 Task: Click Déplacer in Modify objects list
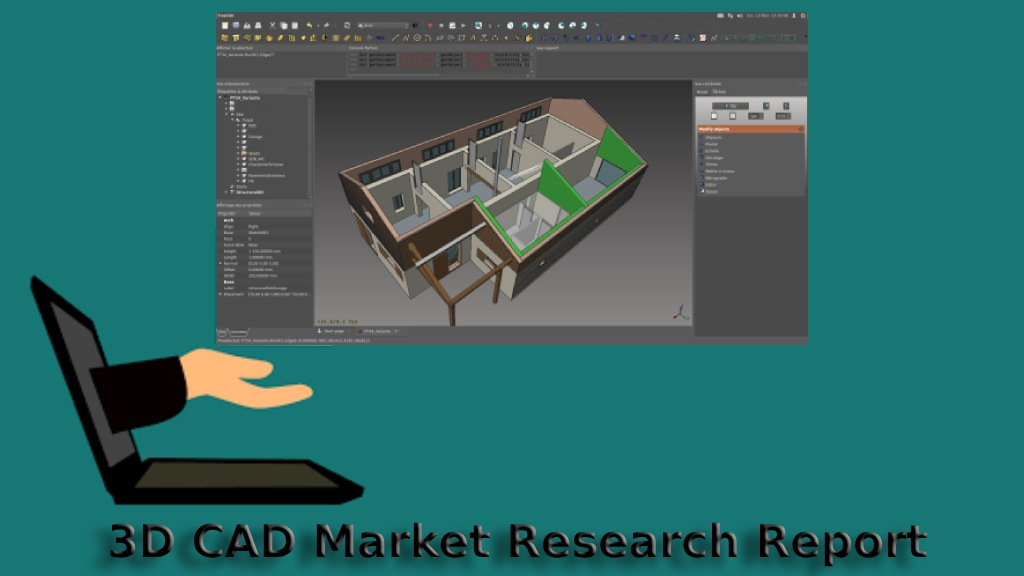(713, 137)
